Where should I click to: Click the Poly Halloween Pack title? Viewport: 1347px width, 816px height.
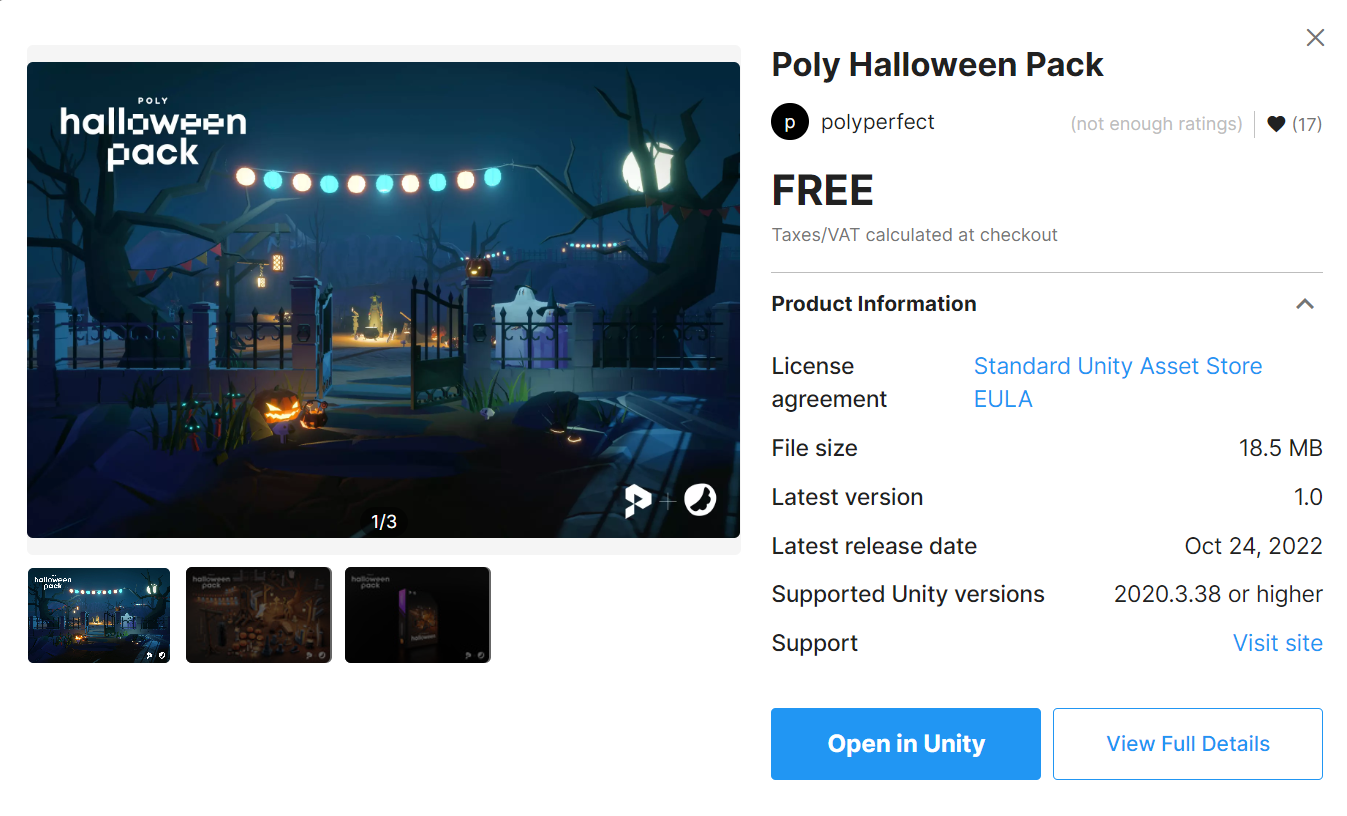937,65
